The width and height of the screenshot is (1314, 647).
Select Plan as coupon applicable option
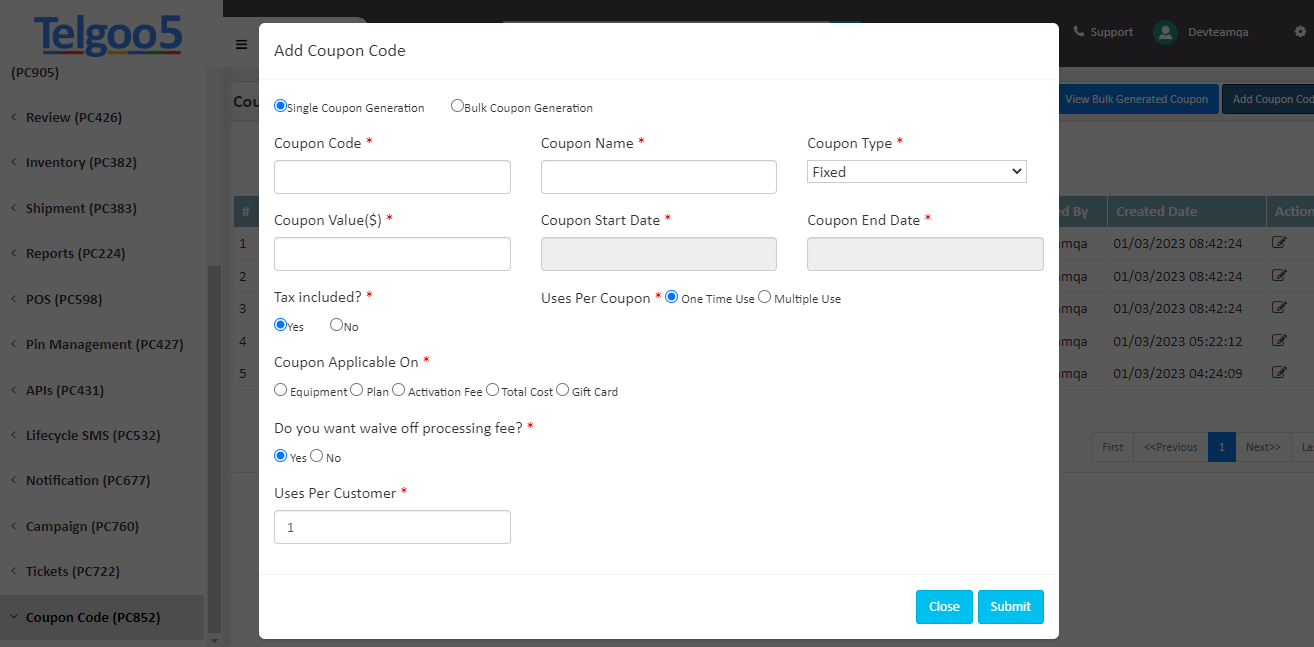click(357, 390)
